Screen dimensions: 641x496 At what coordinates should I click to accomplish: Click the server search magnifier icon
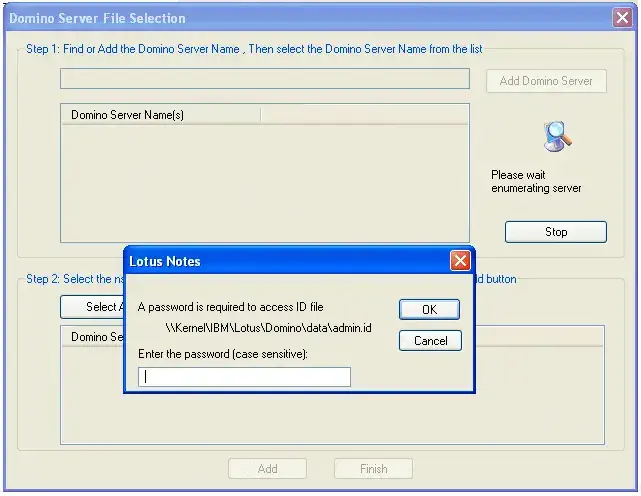click(558, 137)
